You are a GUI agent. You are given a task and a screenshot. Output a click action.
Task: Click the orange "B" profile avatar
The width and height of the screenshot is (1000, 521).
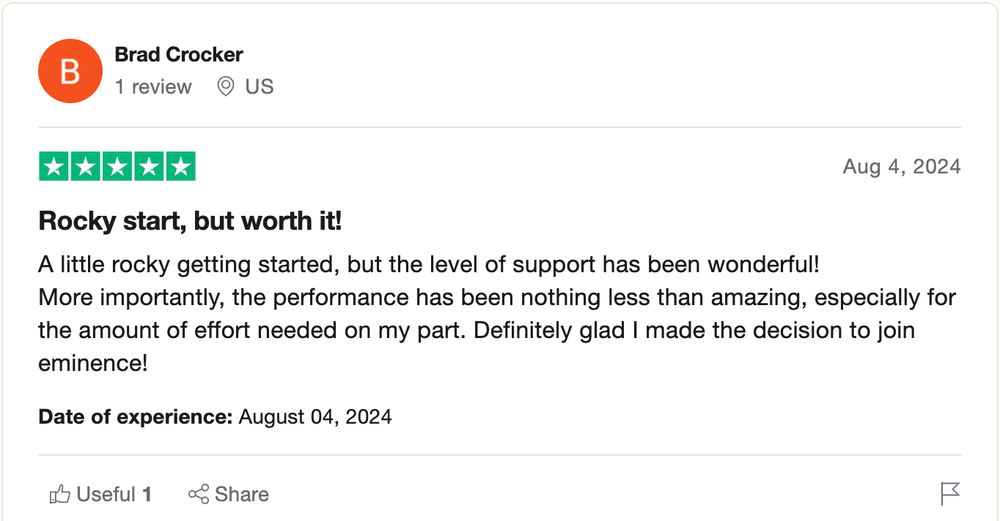tap(70, 71)
